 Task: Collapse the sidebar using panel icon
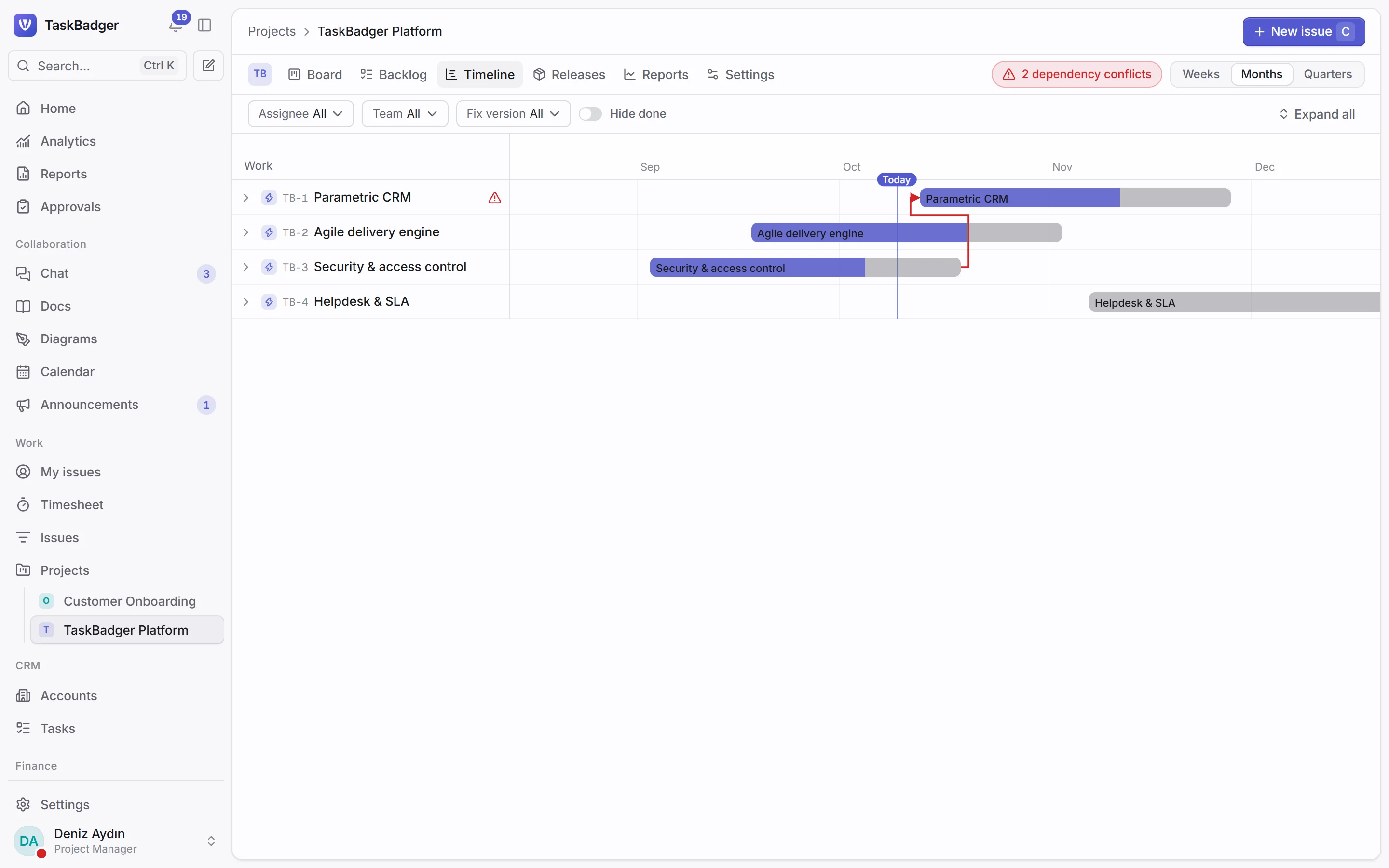click(x=204, y=25)
